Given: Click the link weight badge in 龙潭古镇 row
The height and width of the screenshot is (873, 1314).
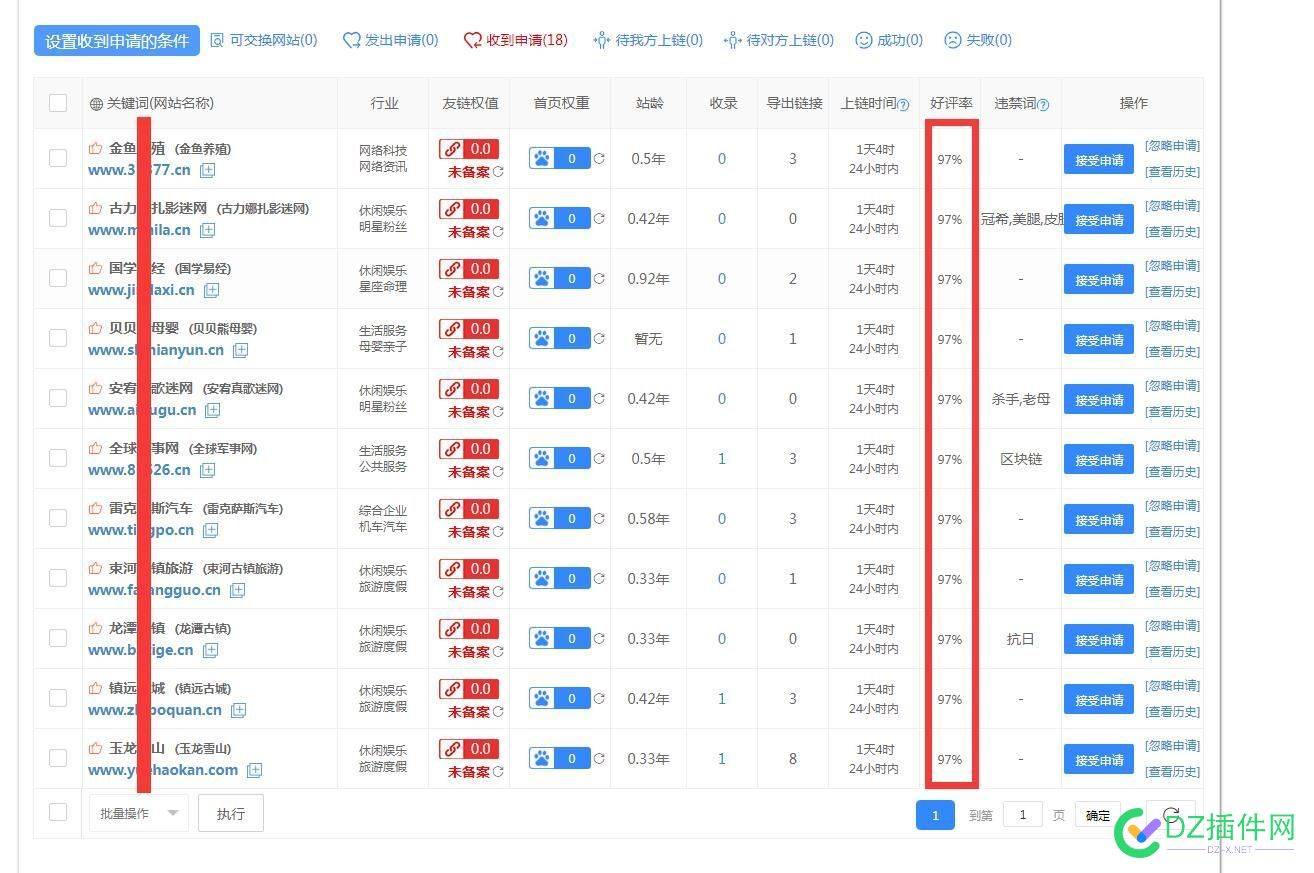Looking at the screenshot, I should point(469,628).
